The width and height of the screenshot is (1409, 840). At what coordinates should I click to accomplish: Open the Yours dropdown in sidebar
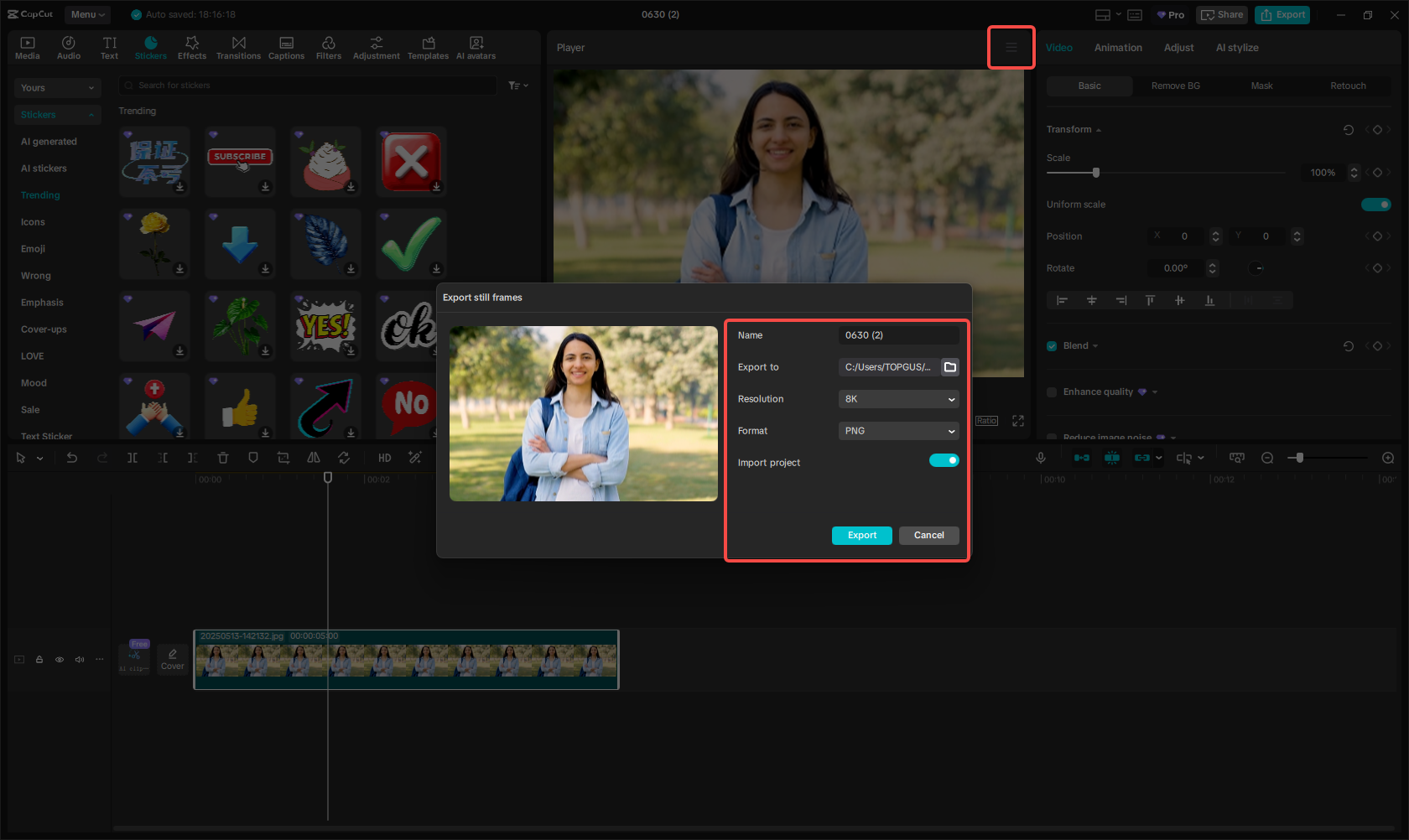(x=57, y=88)
